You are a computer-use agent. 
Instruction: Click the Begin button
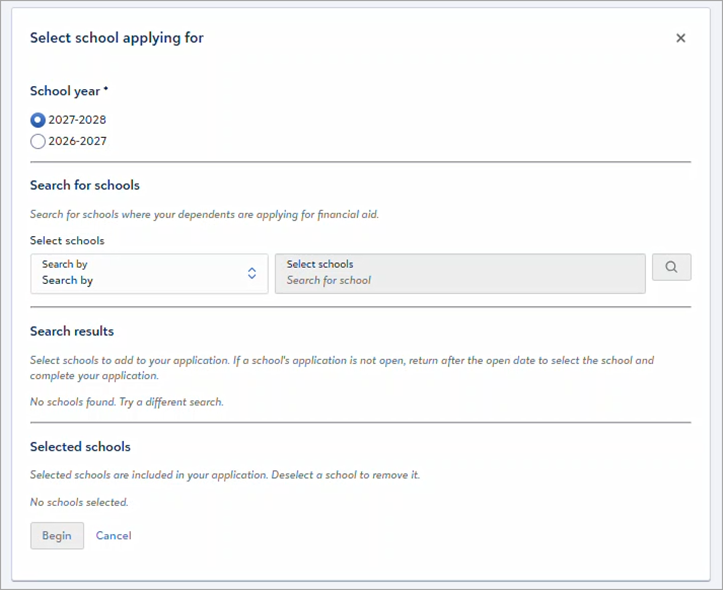[x=57, y=536]
